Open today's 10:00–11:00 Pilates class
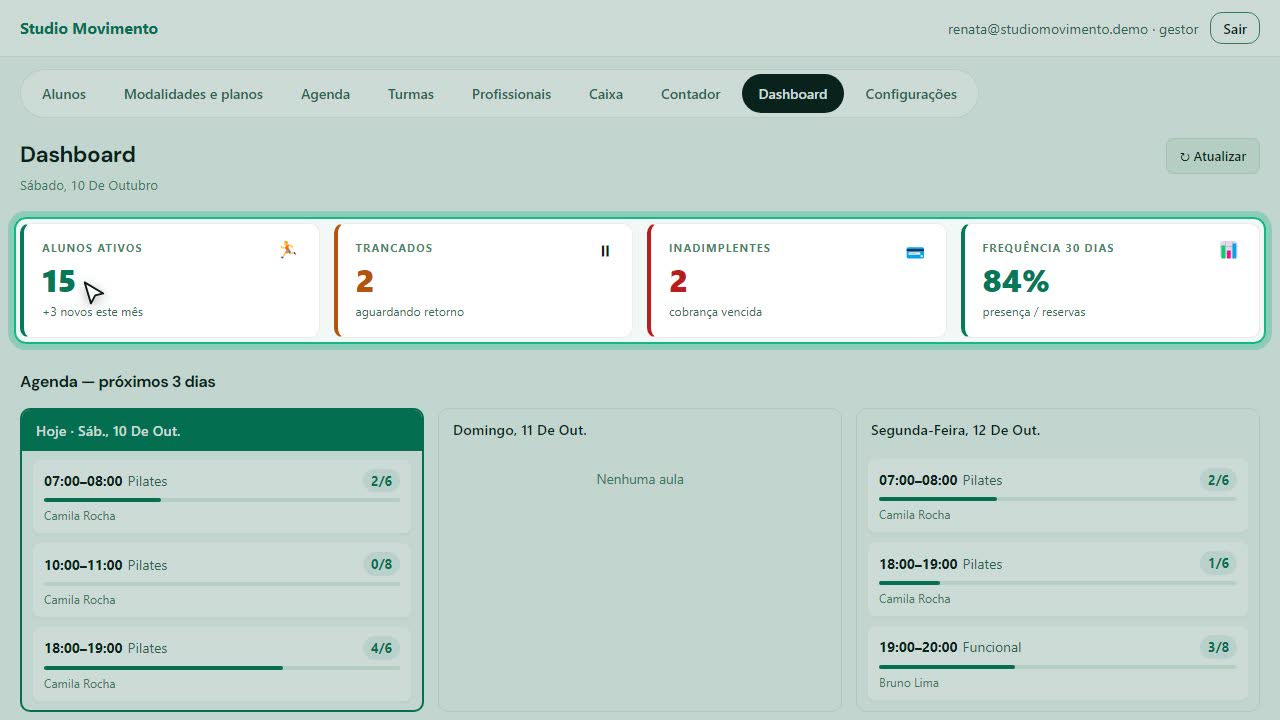The height and width of the screenshot is (720, 1280). tap(222, 581)
